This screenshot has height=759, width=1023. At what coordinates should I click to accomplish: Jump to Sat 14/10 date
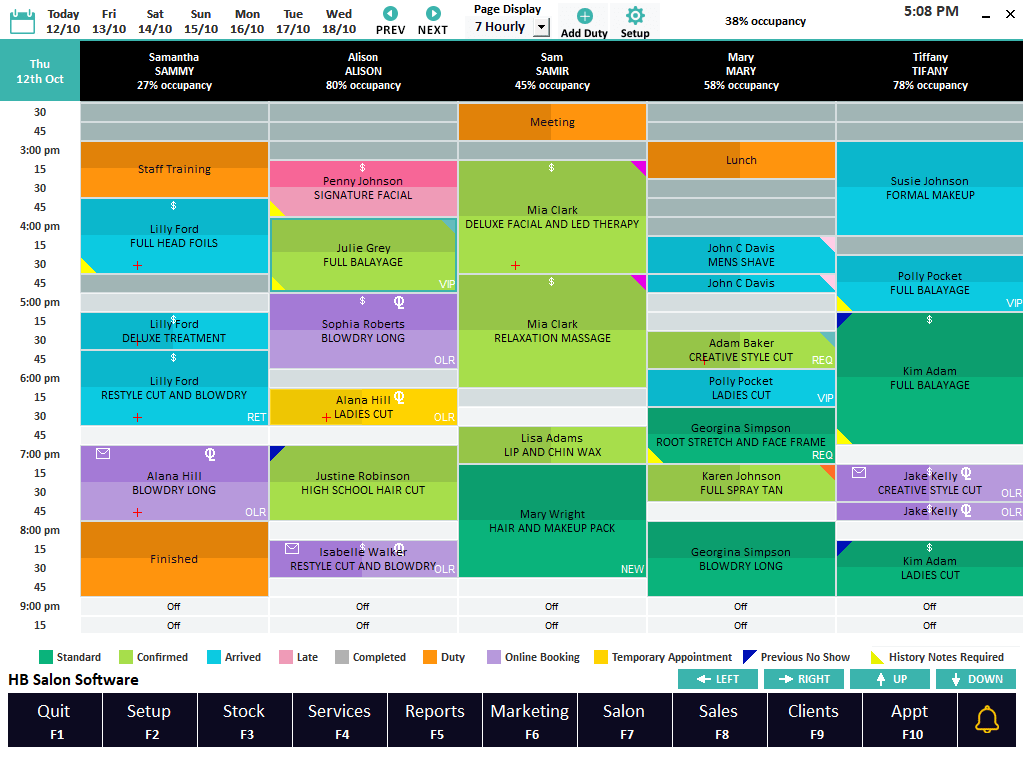click(155, 21)
